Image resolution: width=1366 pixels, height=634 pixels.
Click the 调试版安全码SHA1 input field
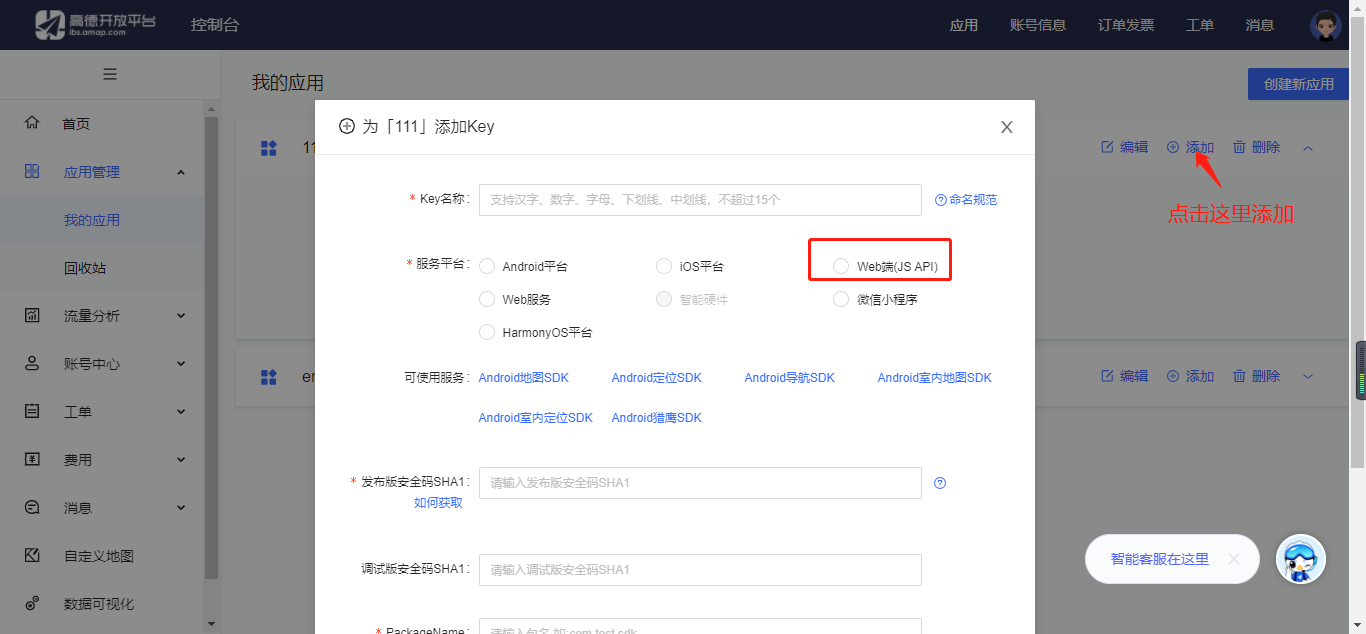(x=700, y=570)
